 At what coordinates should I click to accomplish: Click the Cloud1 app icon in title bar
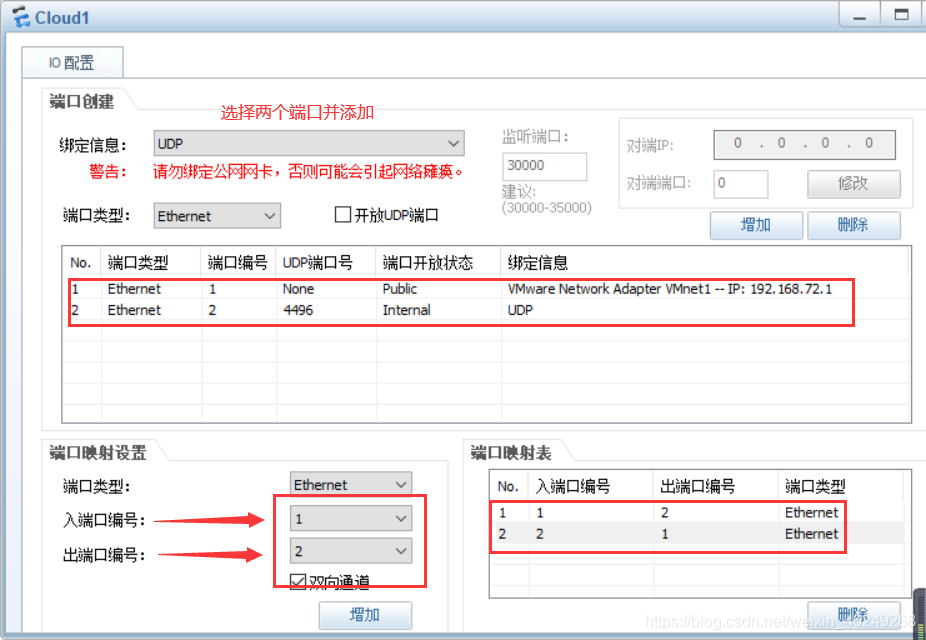point(21,17)
